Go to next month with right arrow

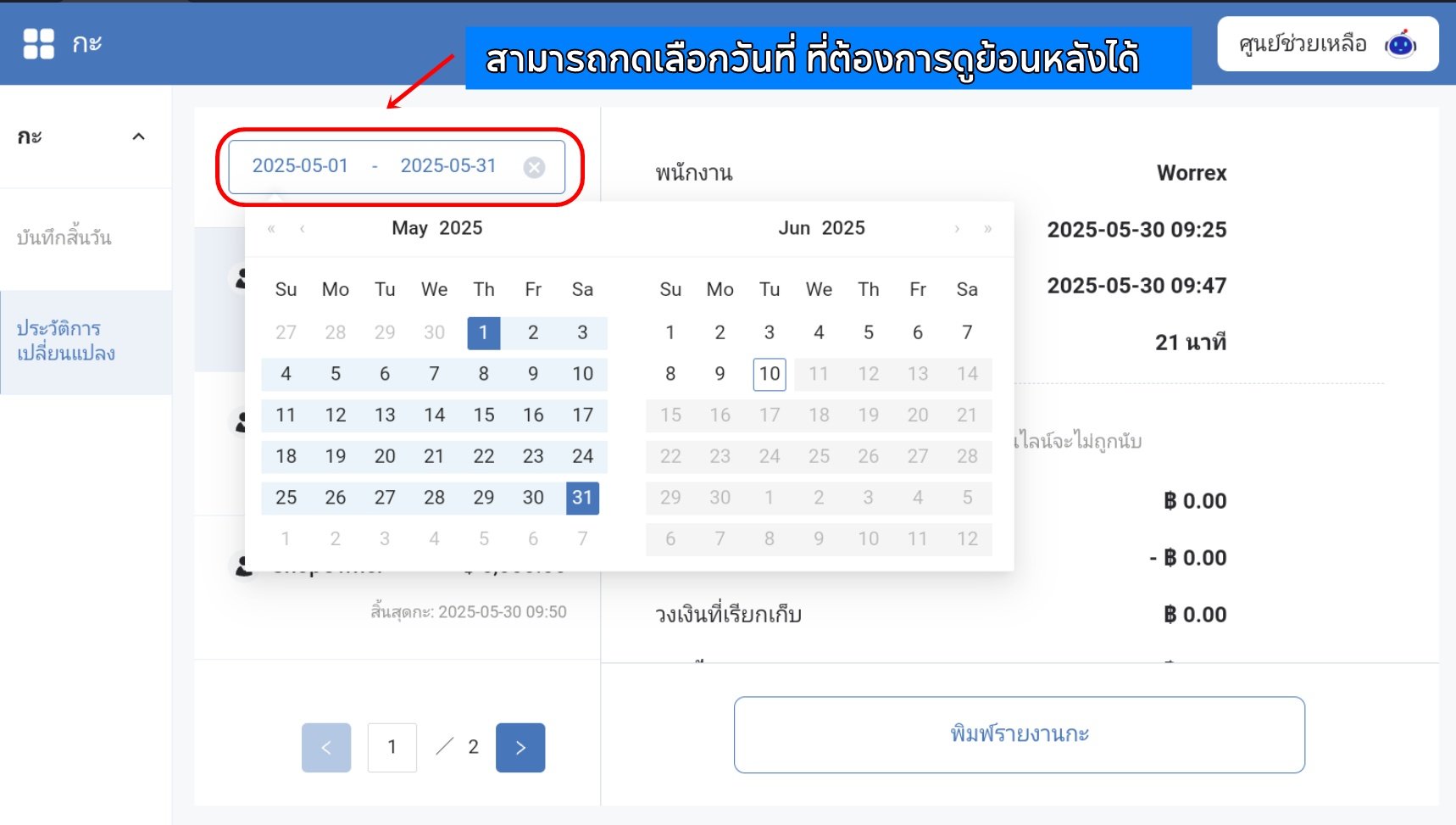tap(957, 229)
